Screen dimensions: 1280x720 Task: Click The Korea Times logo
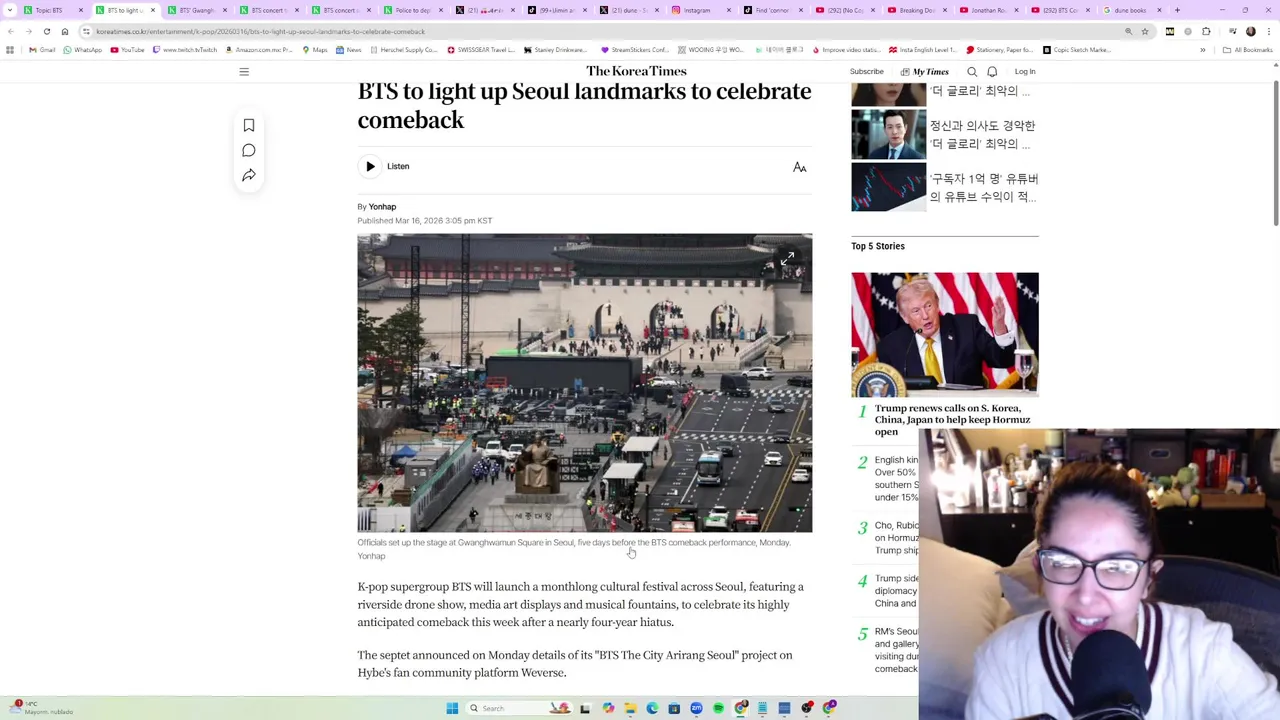[636, 71]
